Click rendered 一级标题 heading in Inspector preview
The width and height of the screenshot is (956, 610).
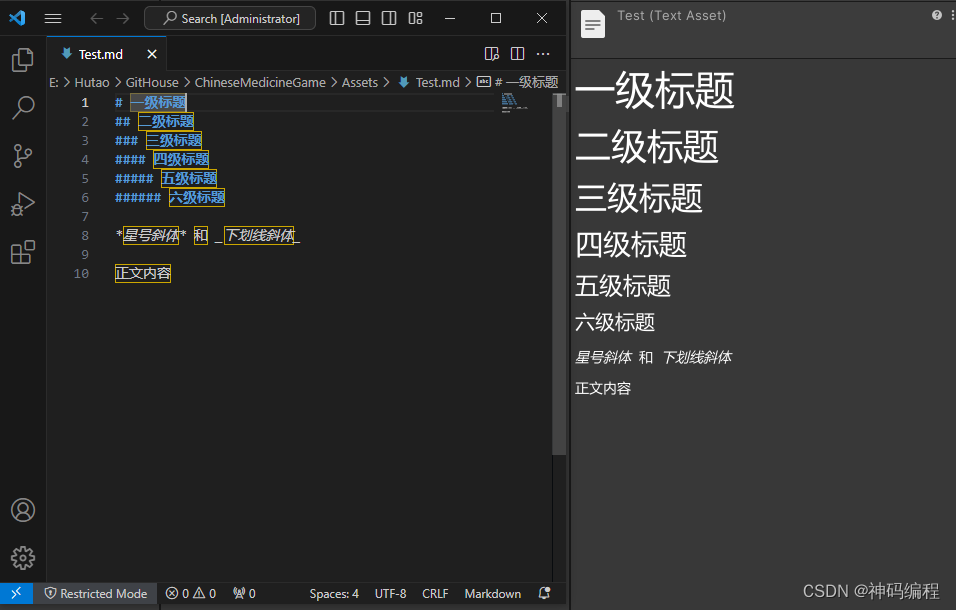[x=655, y=90]
